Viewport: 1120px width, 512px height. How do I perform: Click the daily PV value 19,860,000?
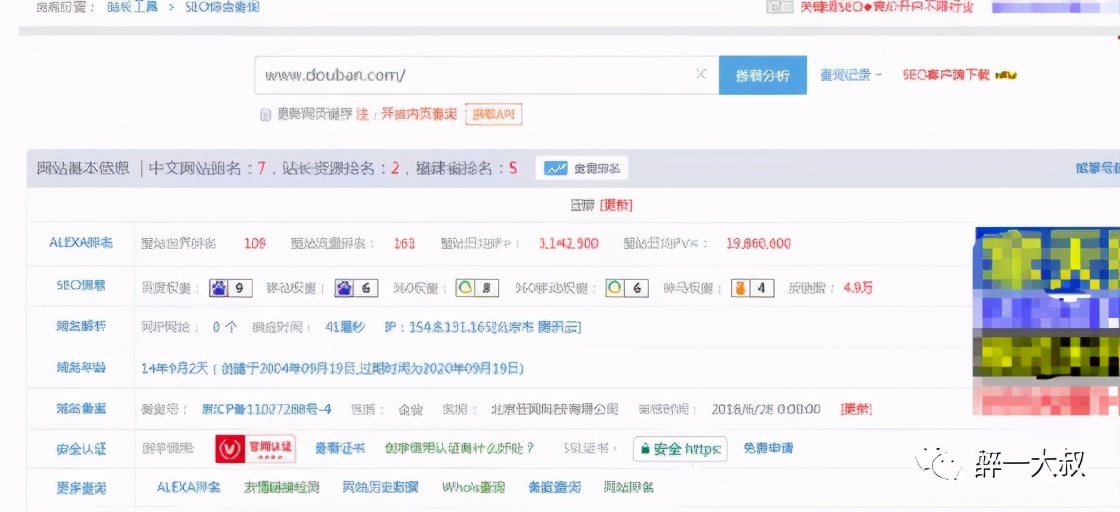pos(758,244)
